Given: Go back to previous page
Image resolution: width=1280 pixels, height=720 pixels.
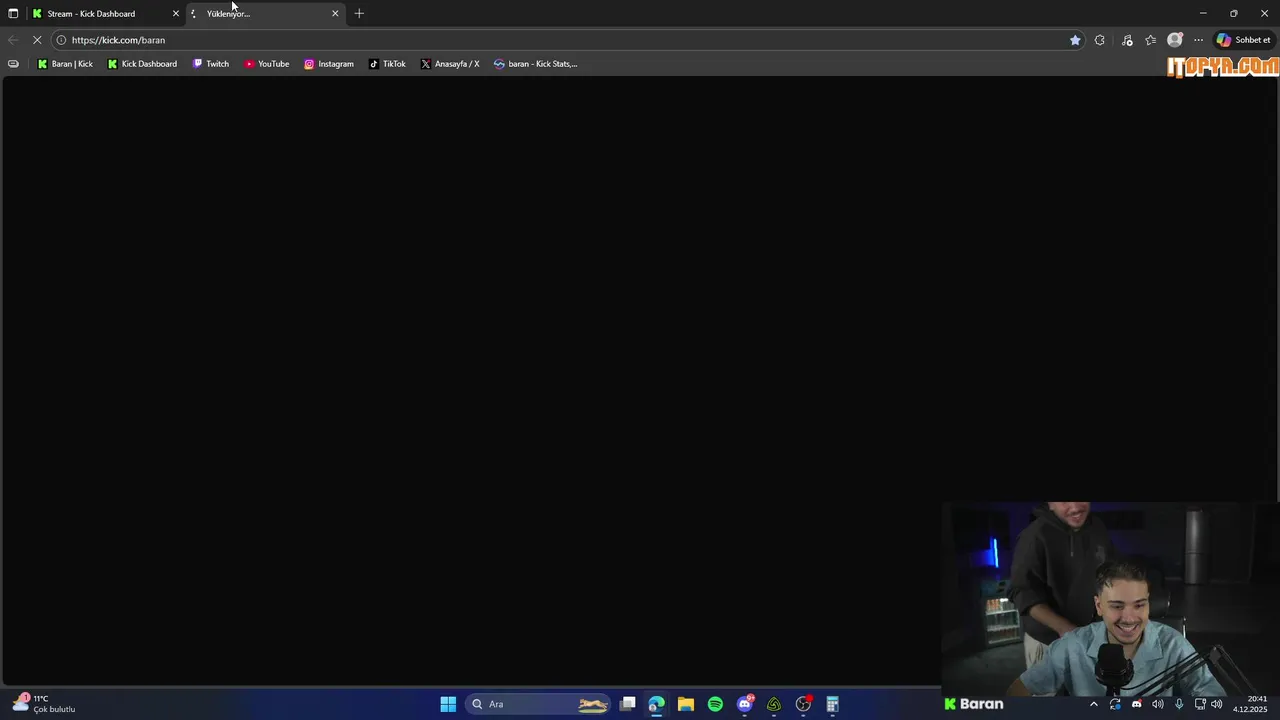Looking at the screenshot, I should pos(13,40).
